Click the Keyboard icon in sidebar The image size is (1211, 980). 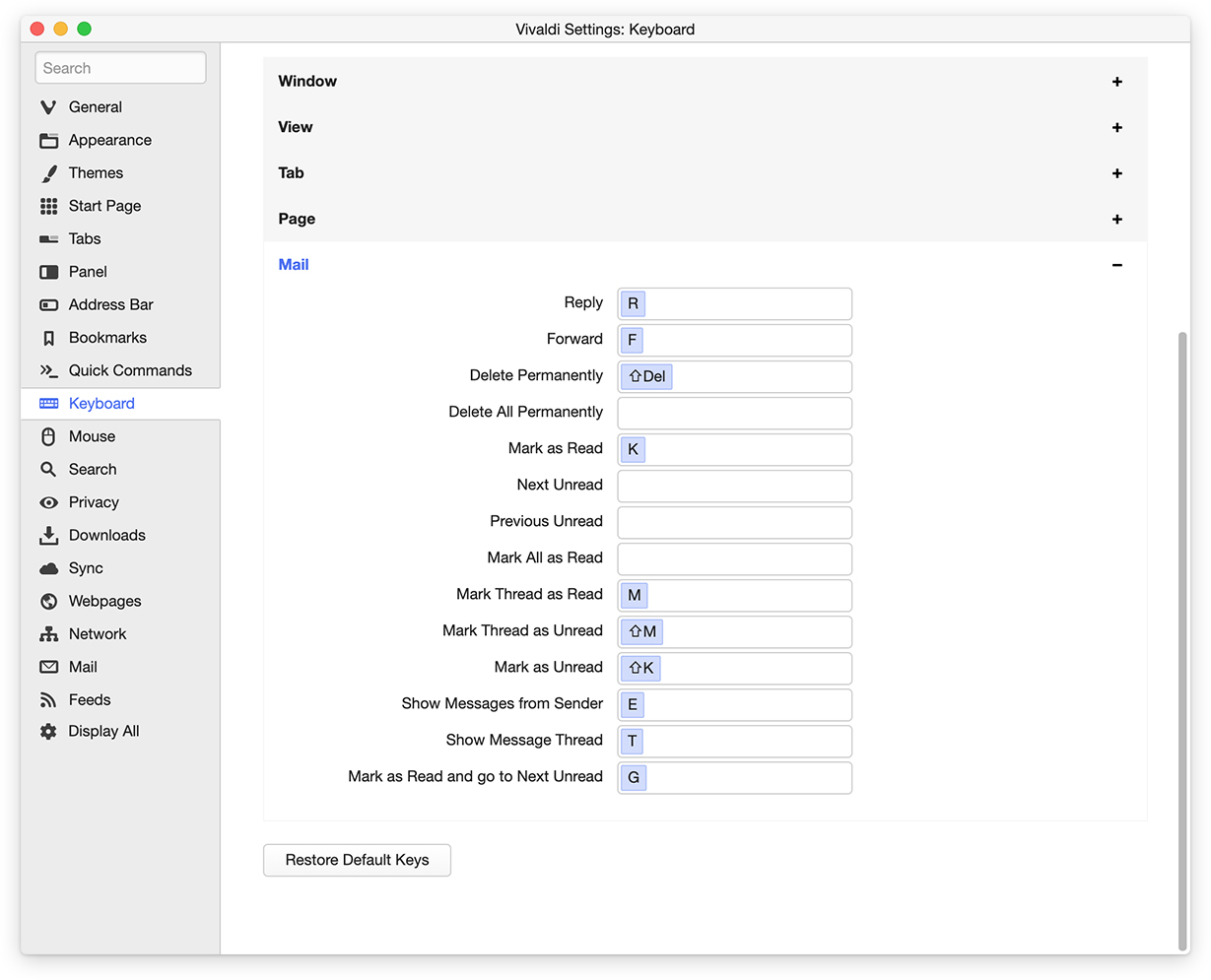coord(48,404)
